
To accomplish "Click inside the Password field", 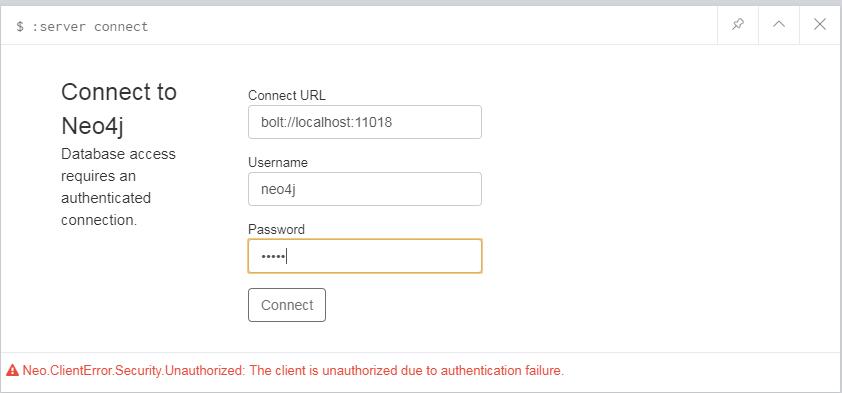I will point(365,256).
